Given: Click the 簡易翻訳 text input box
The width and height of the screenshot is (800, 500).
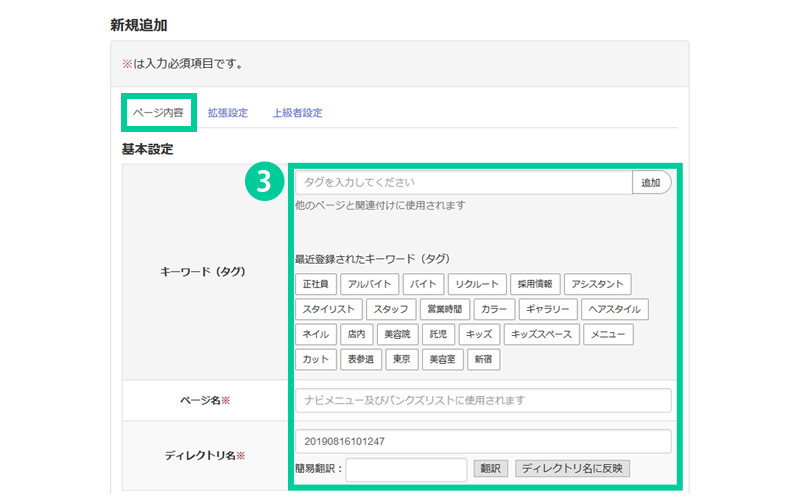Looking at the screenshot, I should click(406, 468).
